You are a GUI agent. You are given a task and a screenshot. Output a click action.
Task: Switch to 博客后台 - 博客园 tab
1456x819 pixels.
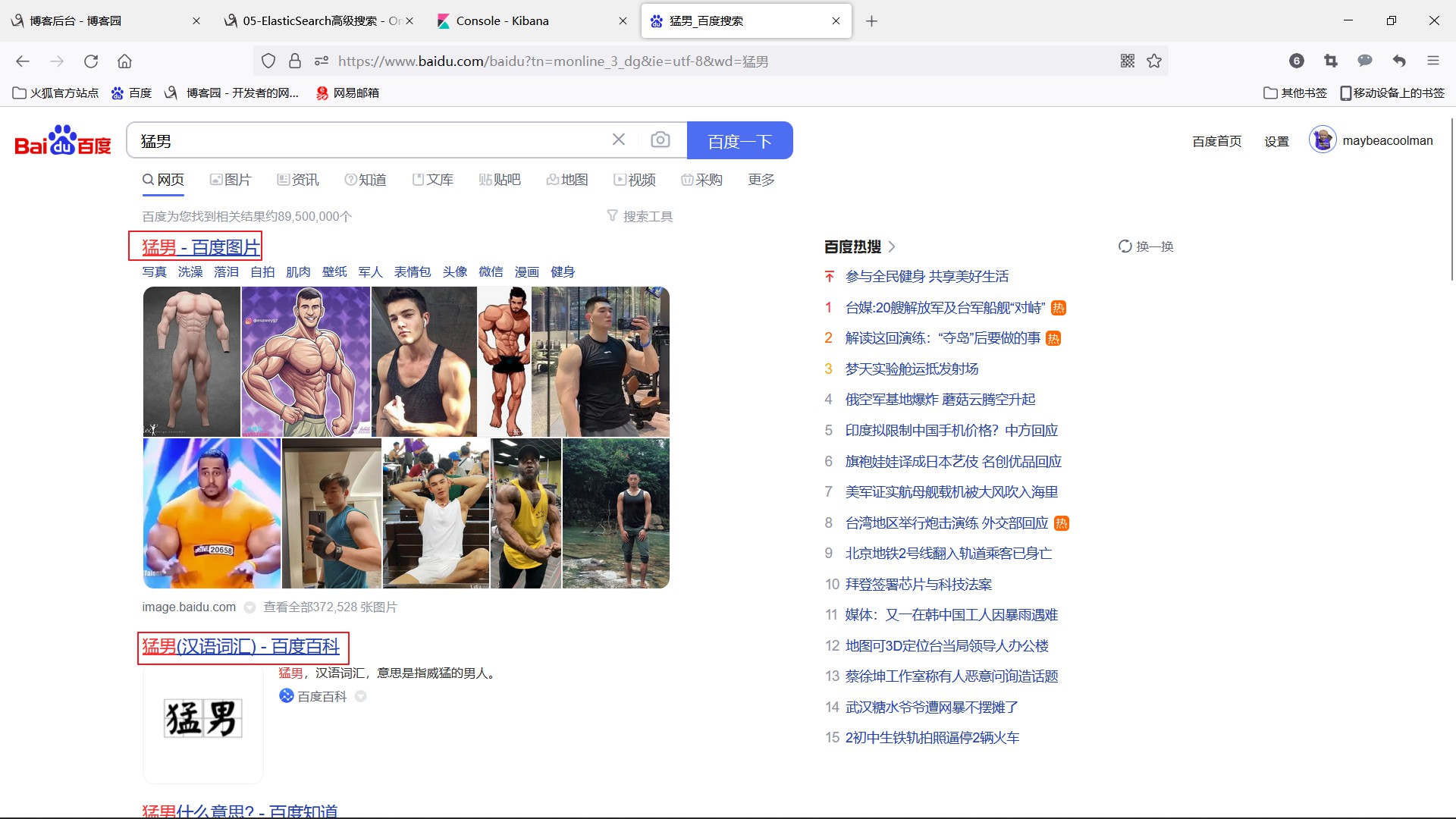click(104, 21)
